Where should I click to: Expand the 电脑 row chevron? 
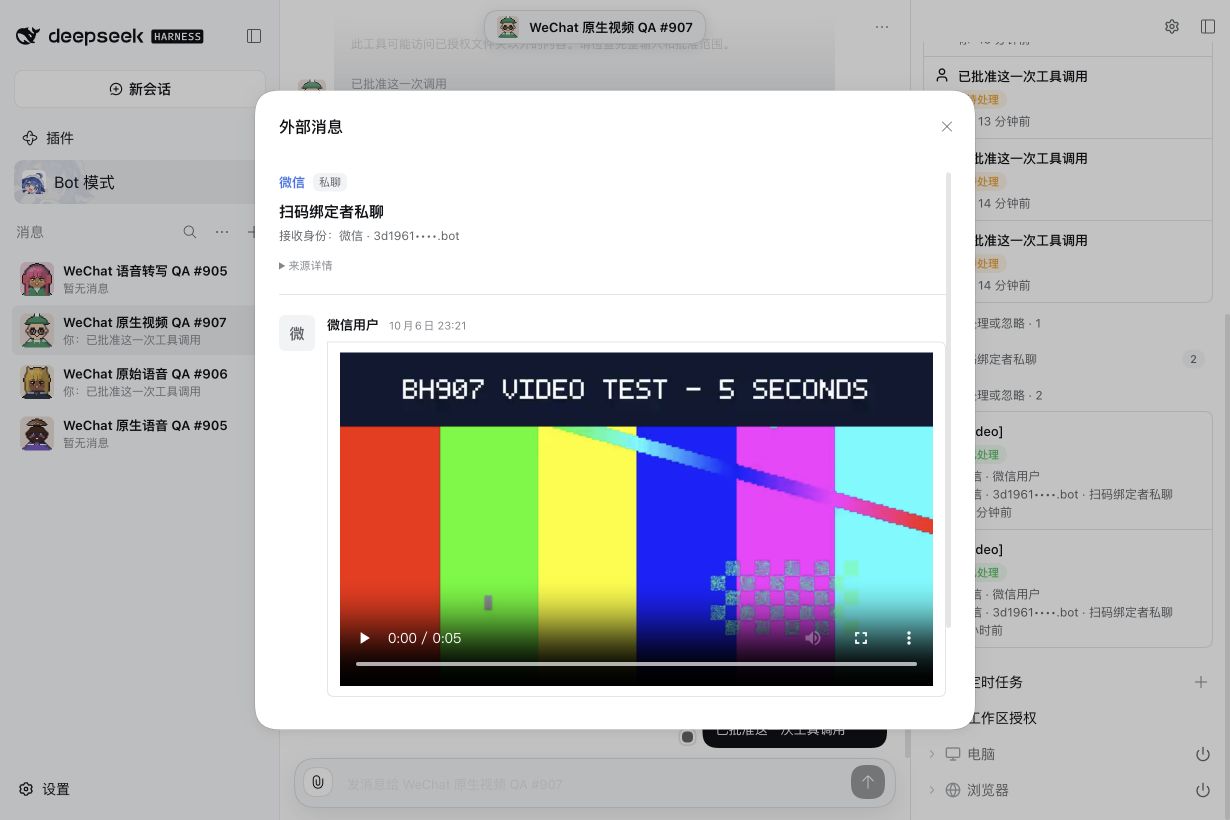click(932, 754)
